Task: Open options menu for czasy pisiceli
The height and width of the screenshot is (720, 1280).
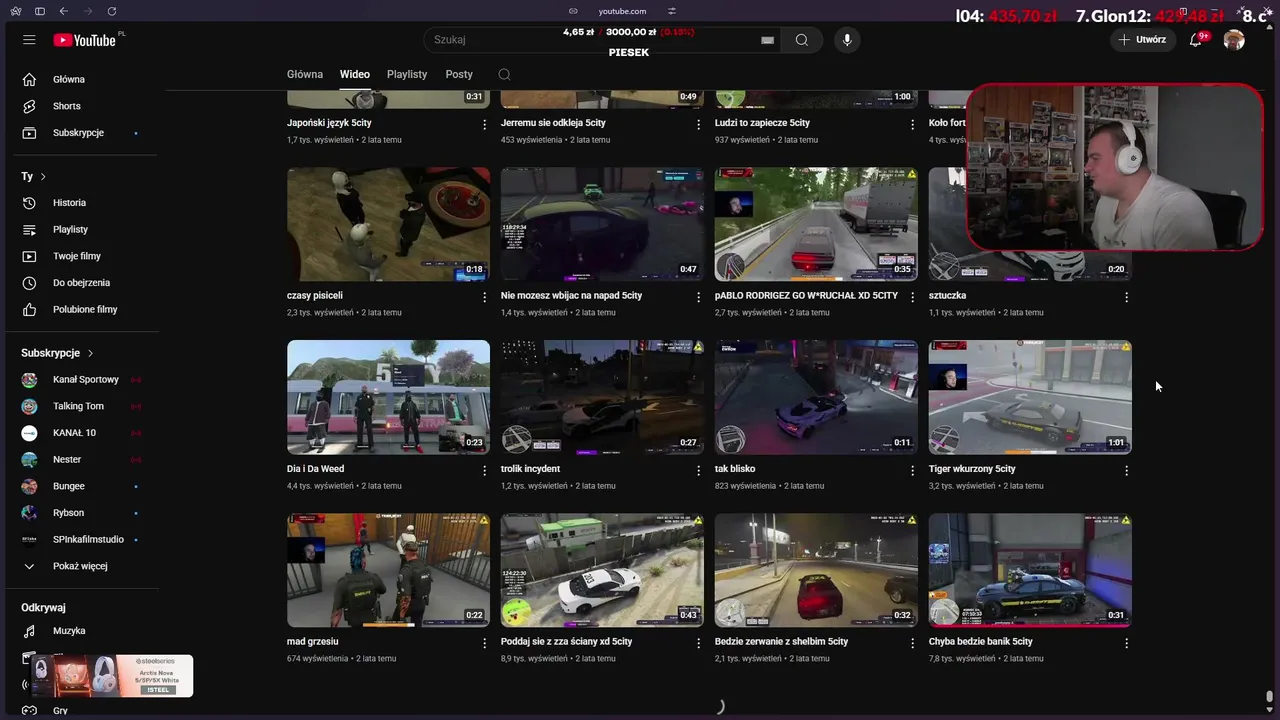Action: (x=485, y=297)
